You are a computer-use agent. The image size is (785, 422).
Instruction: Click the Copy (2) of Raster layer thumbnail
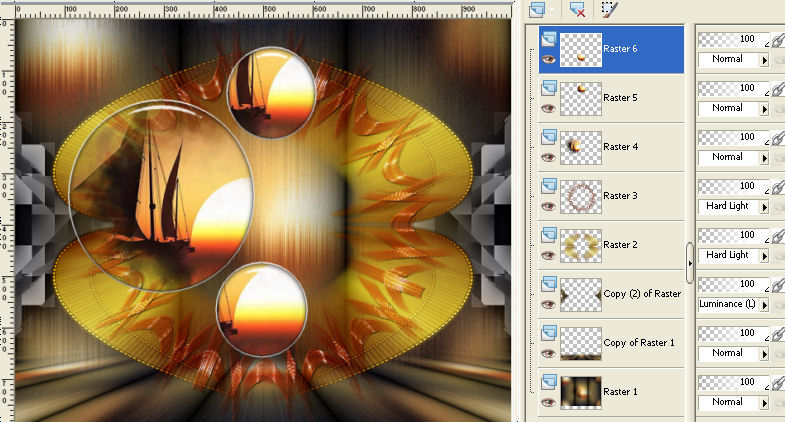point(581,295)
